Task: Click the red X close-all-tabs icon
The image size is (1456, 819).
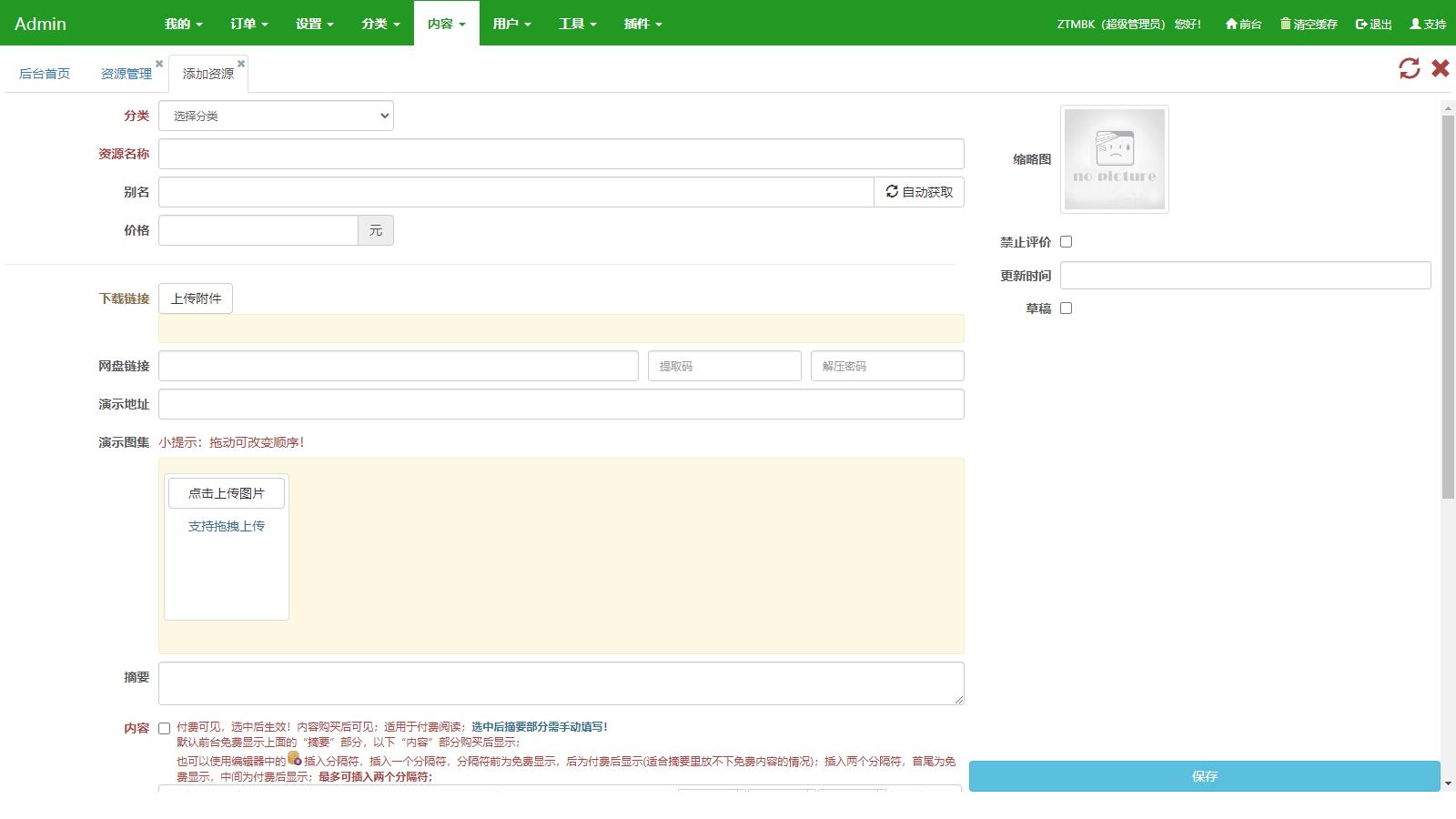Action: (1440, 68)
